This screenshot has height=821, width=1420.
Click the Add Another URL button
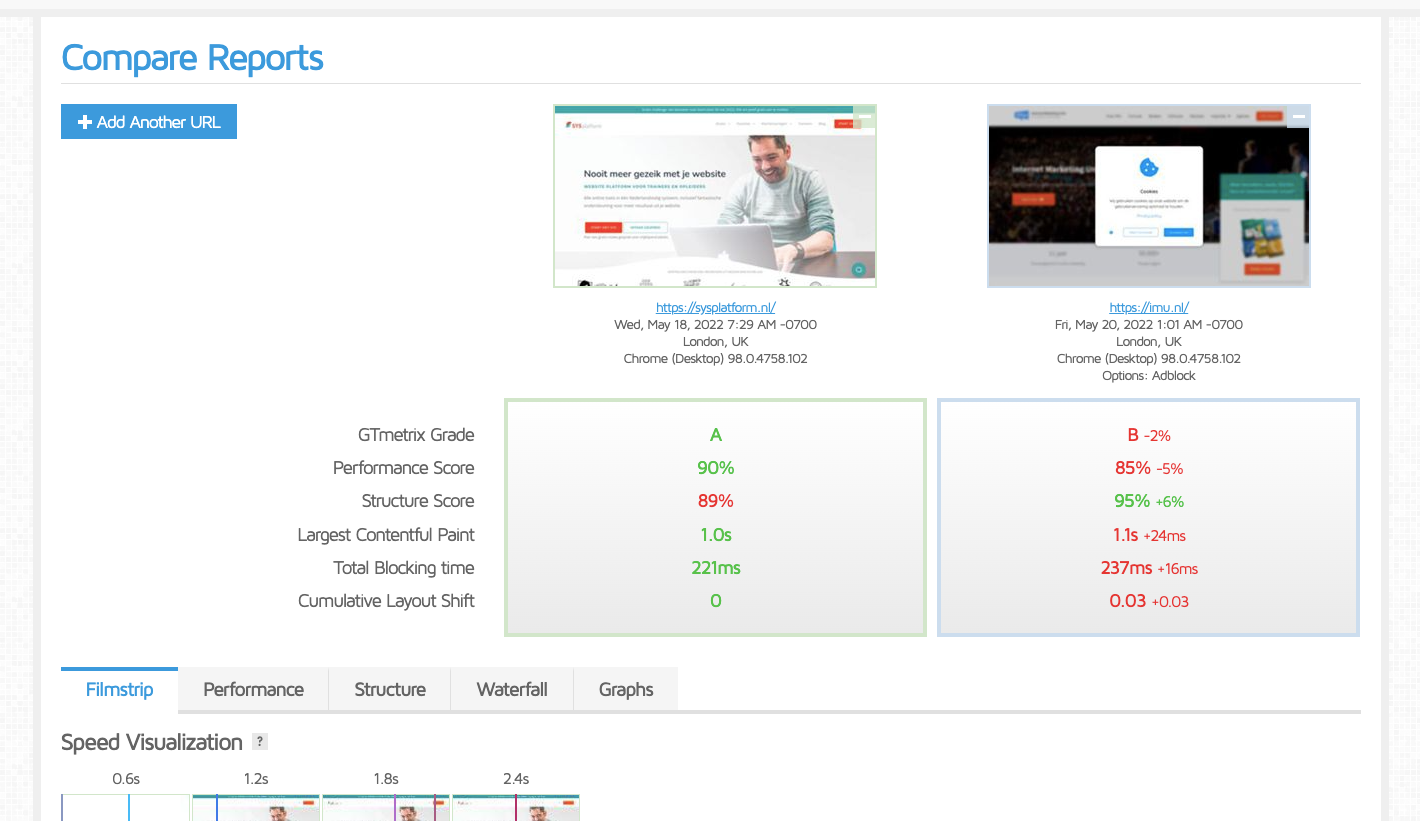(149, 122)
